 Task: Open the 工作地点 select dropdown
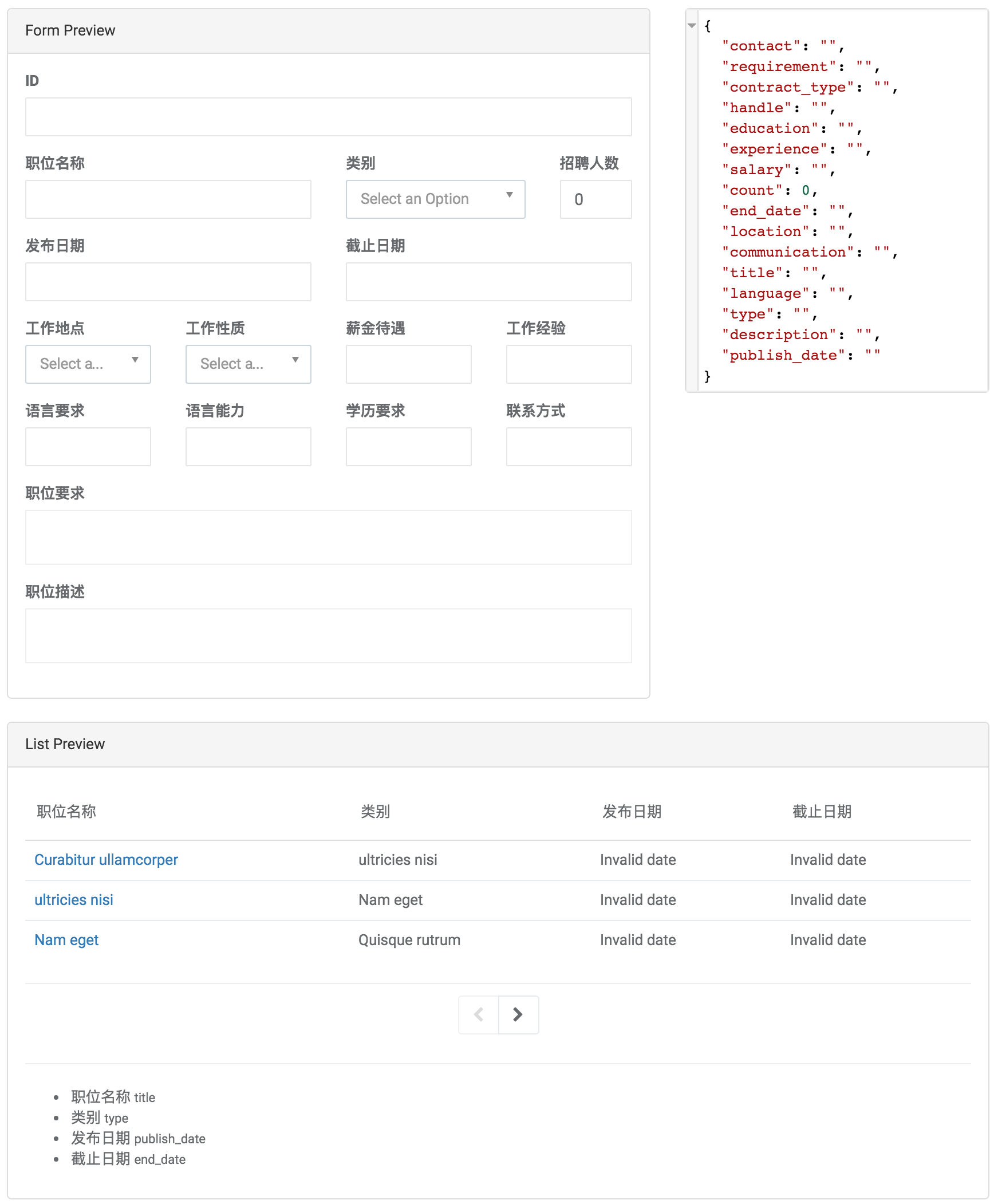pos(88,364)
